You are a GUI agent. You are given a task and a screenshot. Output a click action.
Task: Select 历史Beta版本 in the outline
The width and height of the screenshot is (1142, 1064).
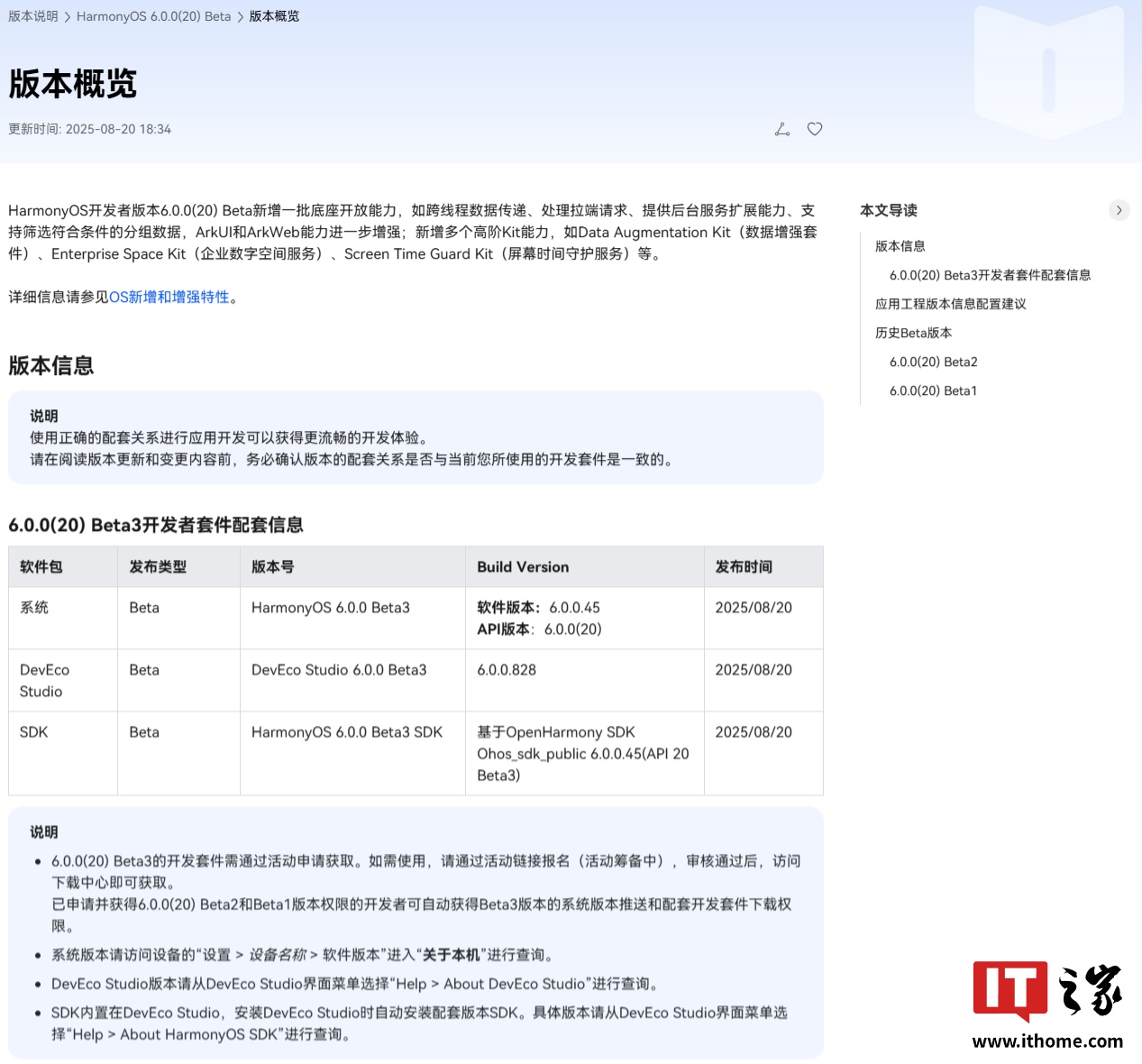point(913,333)
